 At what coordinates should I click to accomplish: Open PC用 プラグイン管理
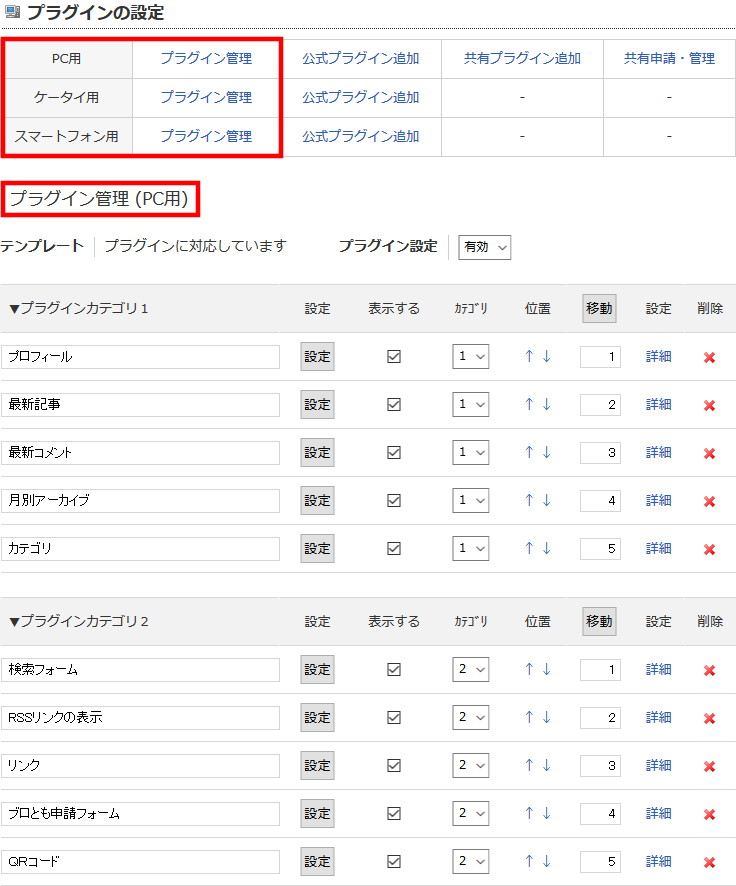coord(206,58)
